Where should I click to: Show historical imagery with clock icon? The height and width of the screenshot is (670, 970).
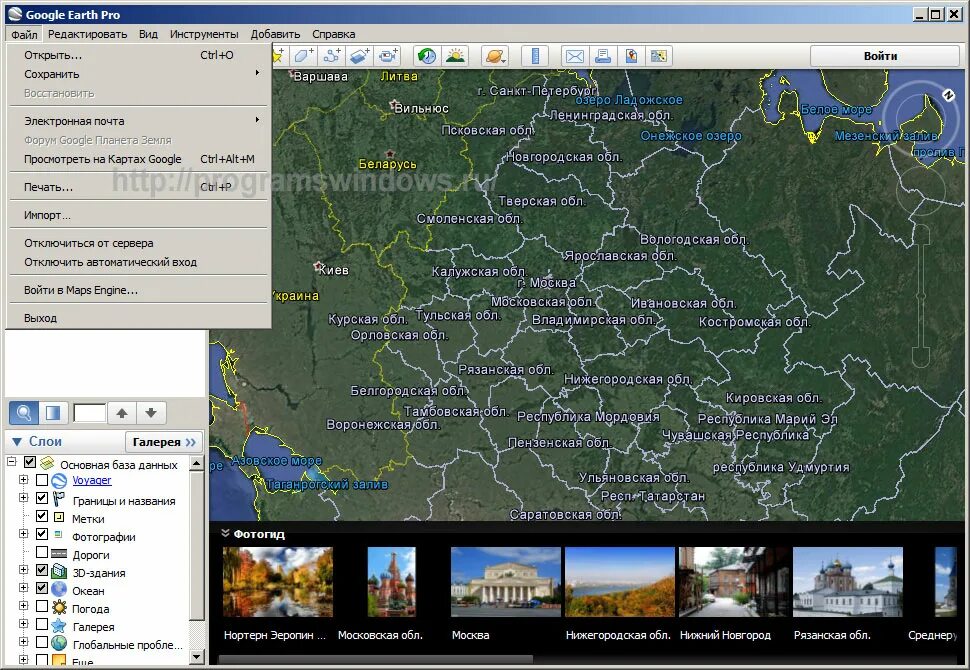pos(427,56)
